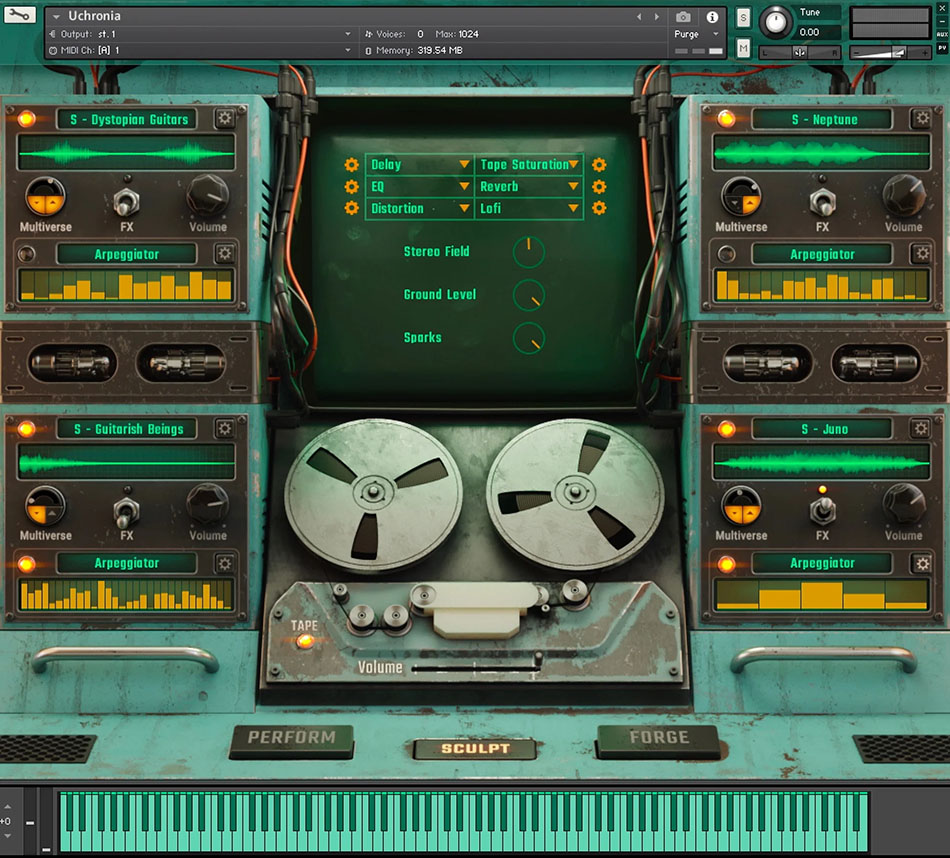
Task: Open the Lofi effect dropdown
Action: (529, 208)
